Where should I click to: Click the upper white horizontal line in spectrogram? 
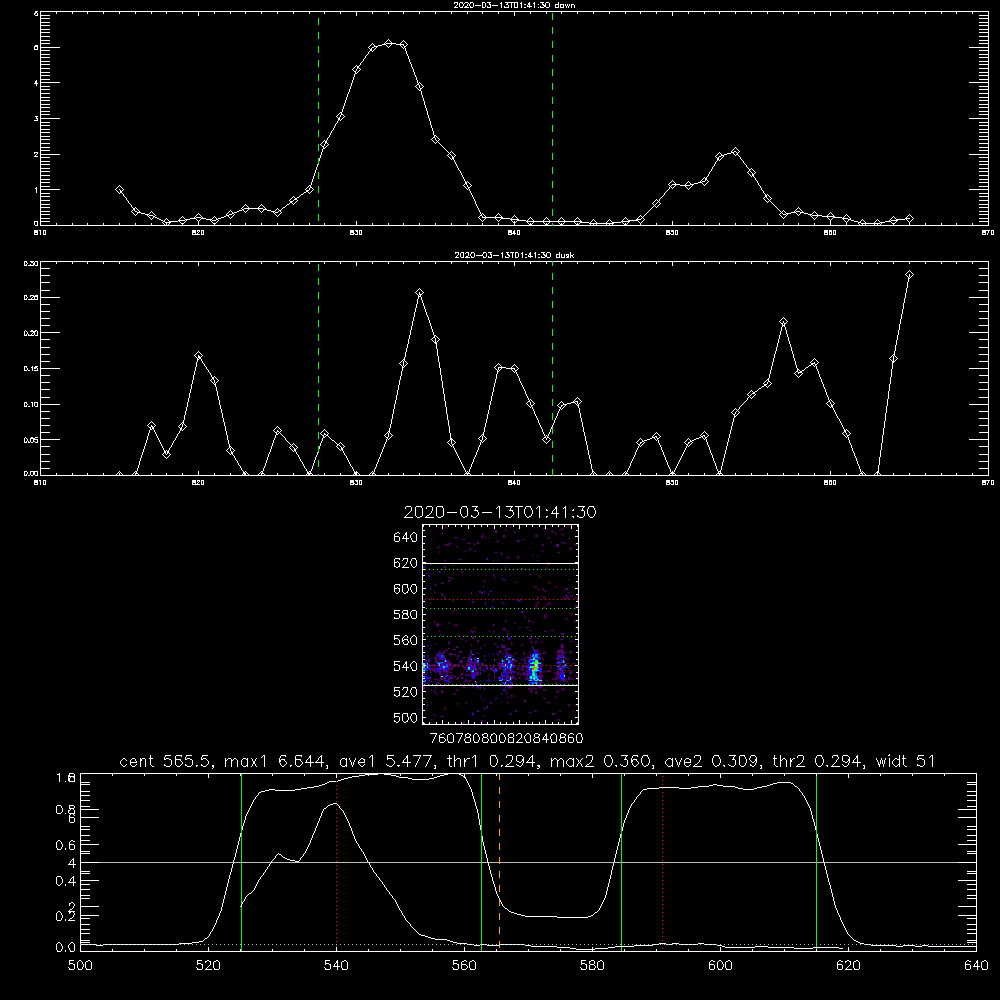[500, 563]
